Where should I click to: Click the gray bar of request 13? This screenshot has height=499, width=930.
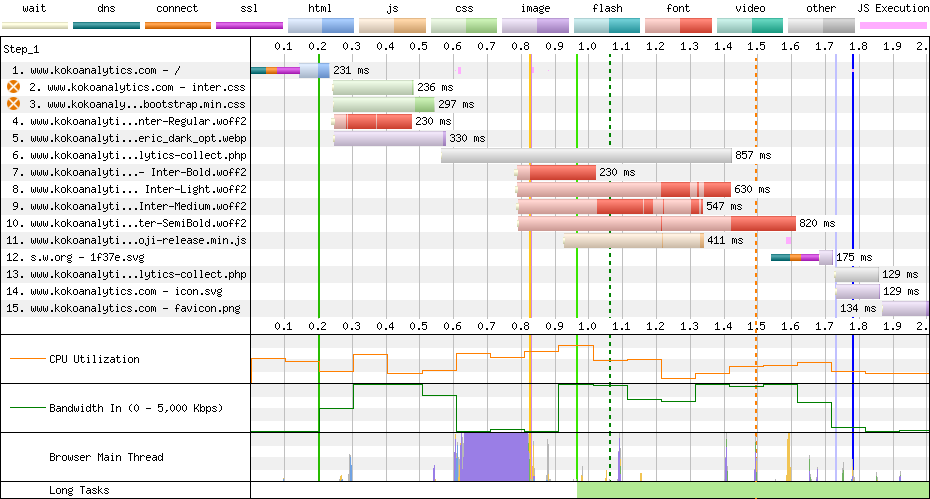coord(857,274)
